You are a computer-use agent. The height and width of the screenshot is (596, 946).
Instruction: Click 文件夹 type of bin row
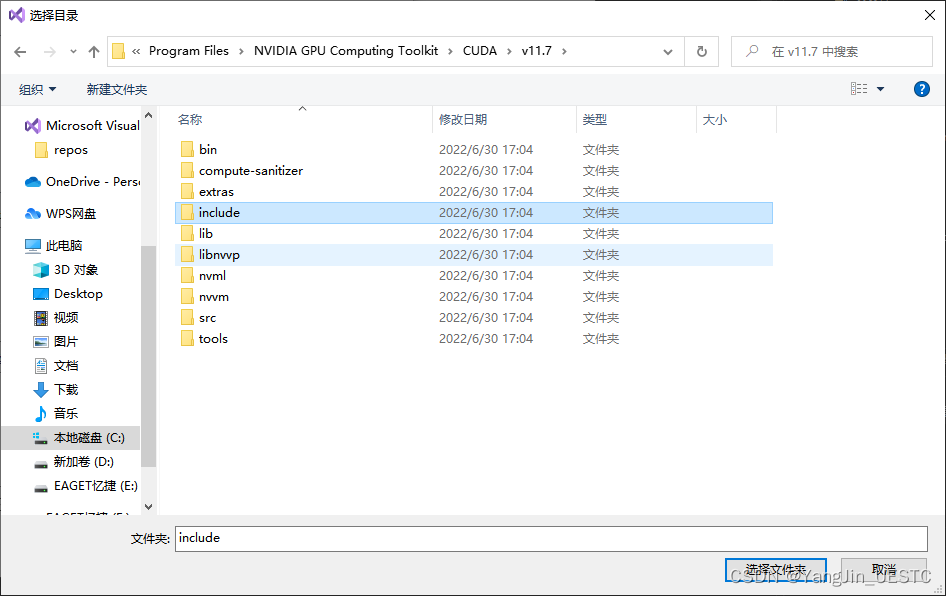(600, 149)
